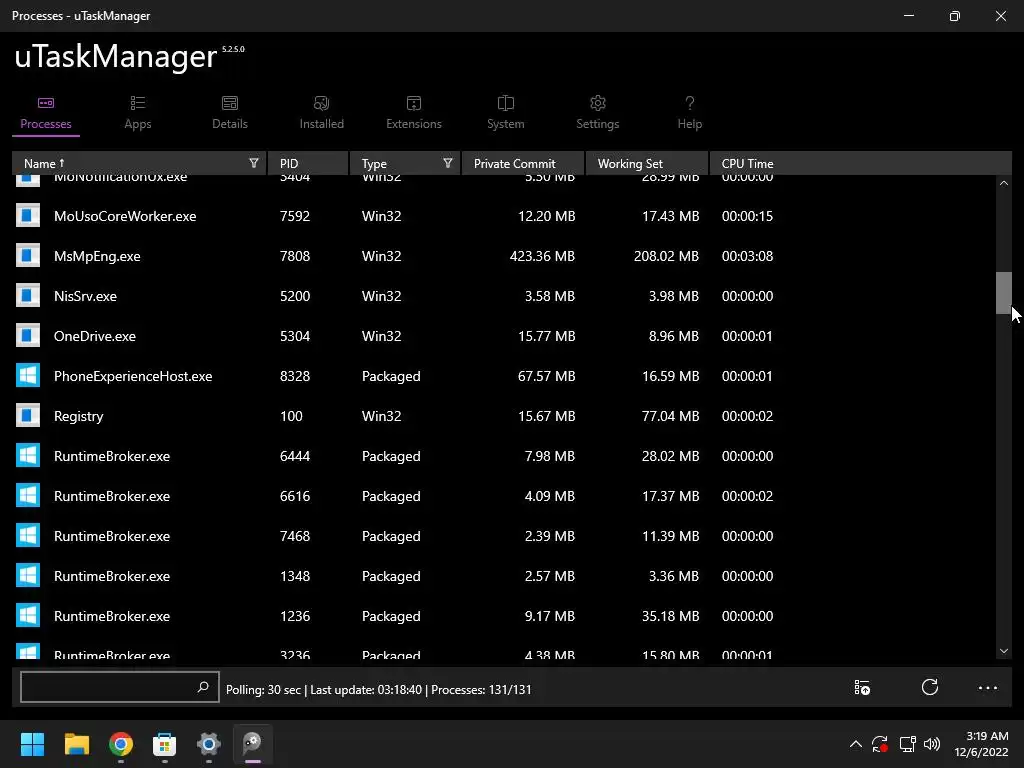The width and height of the screenshot is (1024, 768).
Task: Open Settings from the taskbar
Action: pos(209,744)
